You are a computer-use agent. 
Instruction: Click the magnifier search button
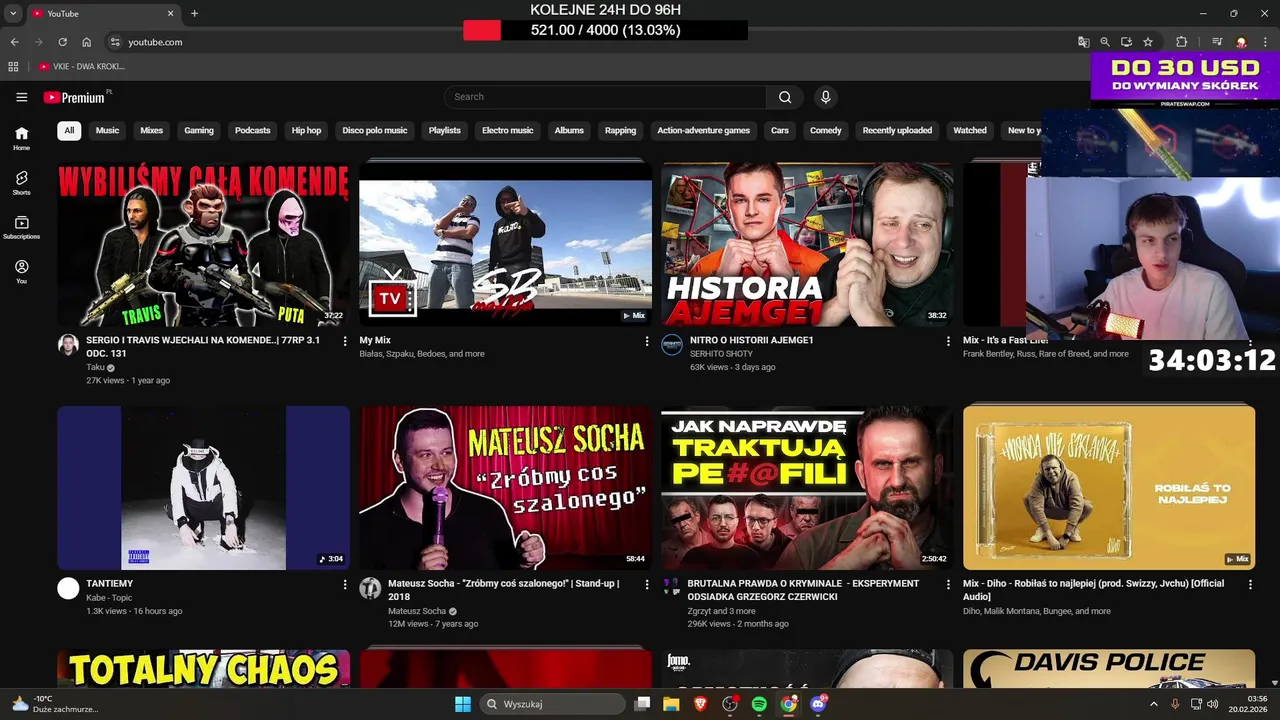[x=785, y=97]
